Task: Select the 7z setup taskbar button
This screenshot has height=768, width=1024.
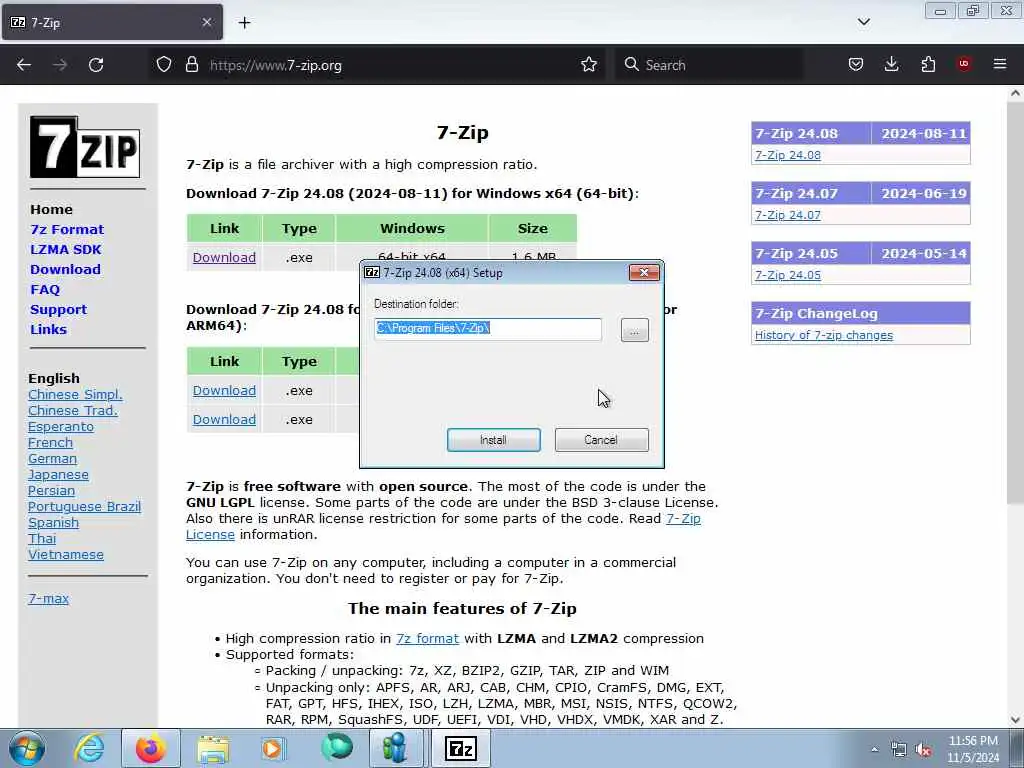Action: pos(460,748)
